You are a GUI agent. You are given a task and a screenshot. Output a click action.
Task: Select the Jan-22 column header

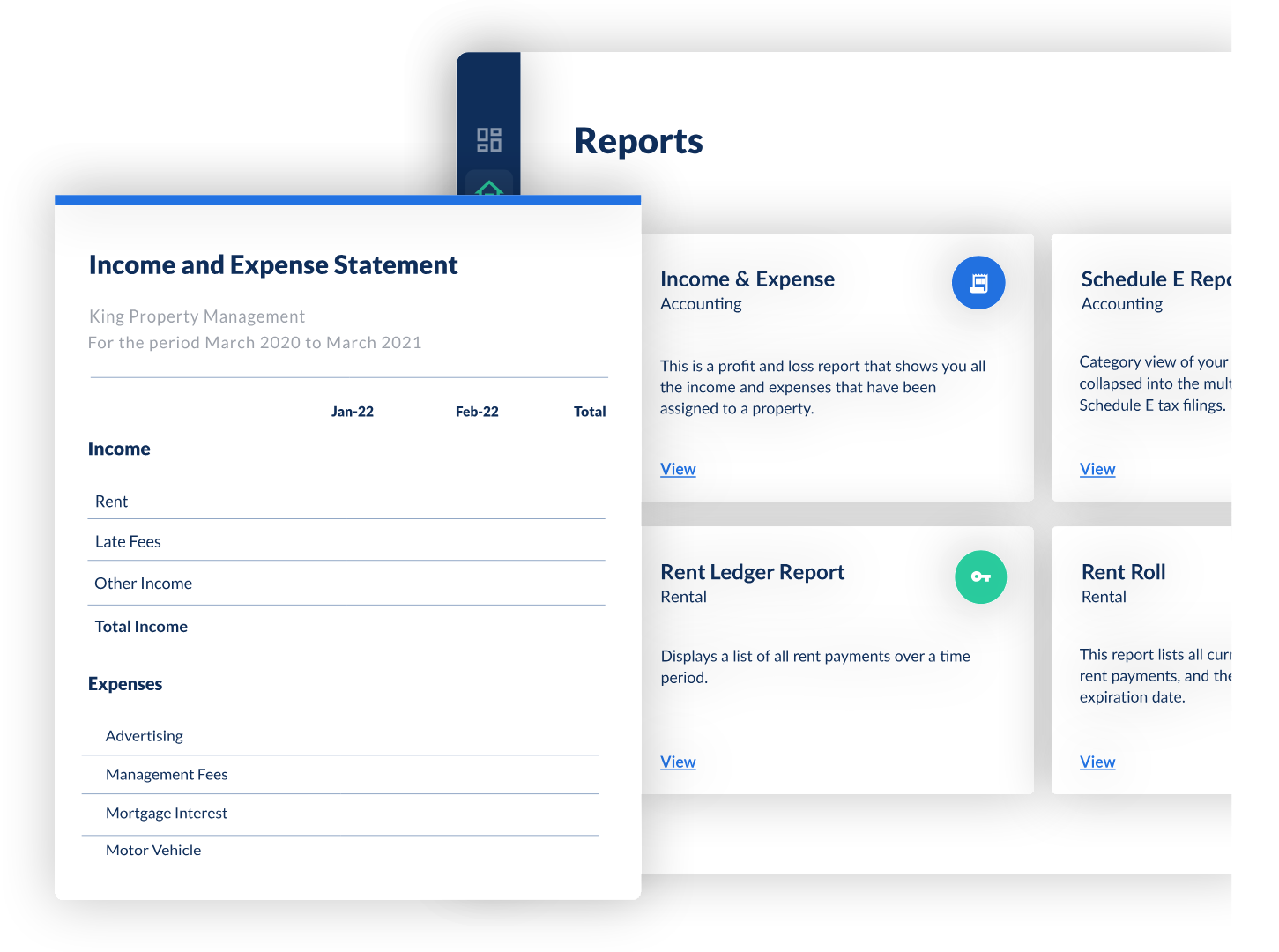pos(352,412)
